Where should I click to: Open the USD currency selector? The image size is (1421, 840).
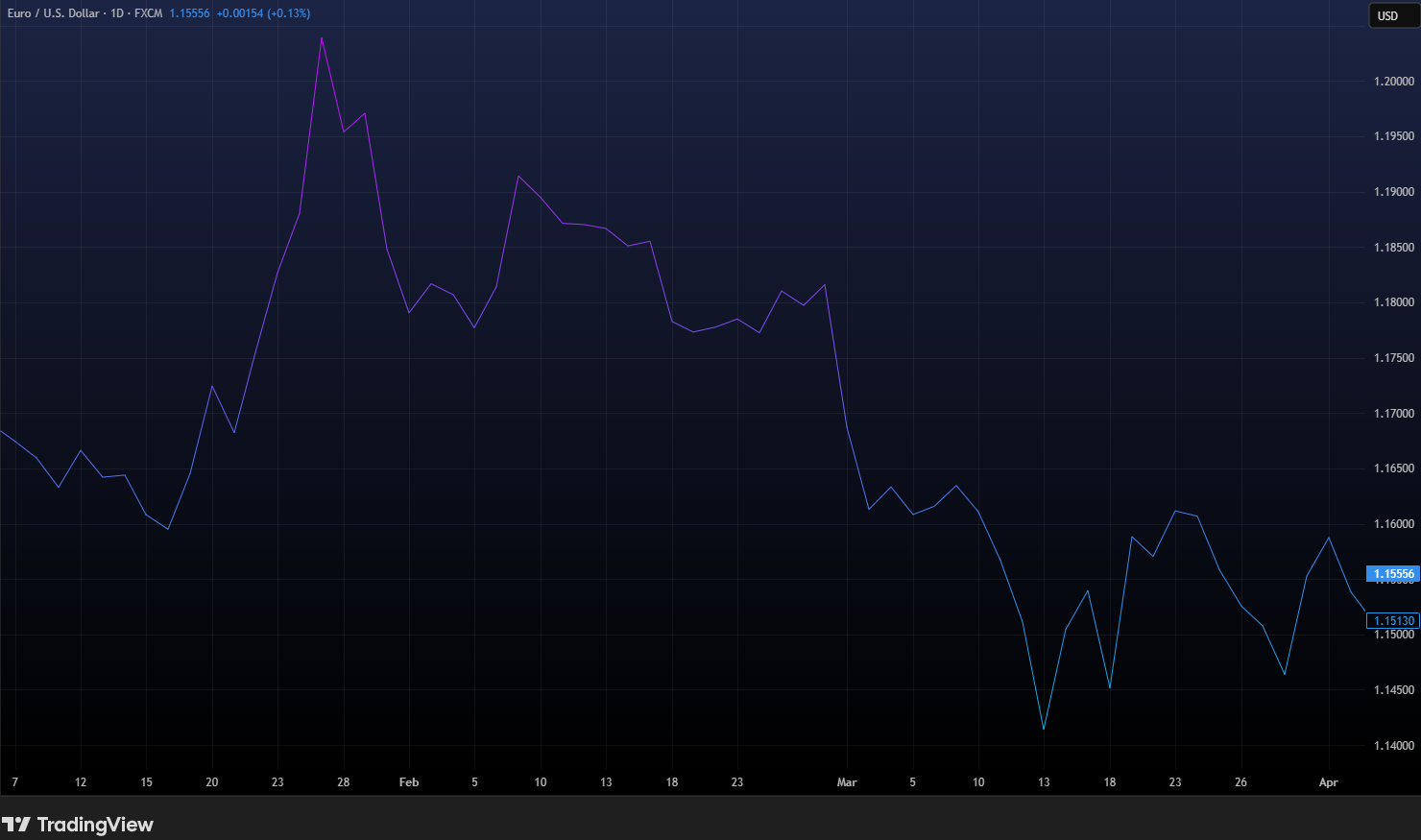click(x=1388, y=15)
